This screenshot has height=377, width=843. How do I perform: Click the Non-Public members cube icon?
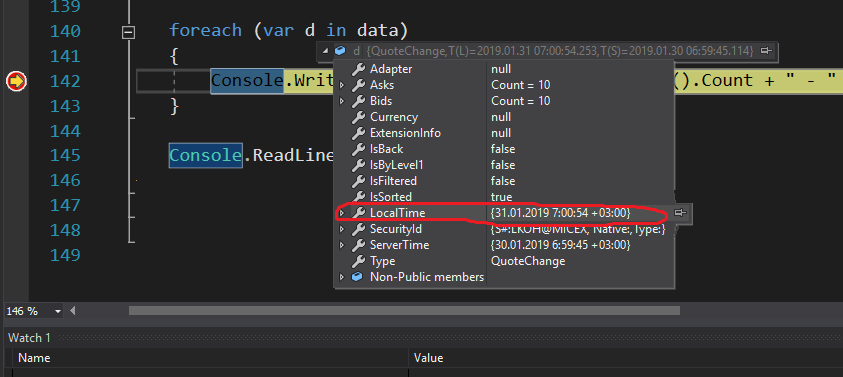click(357, 277)
